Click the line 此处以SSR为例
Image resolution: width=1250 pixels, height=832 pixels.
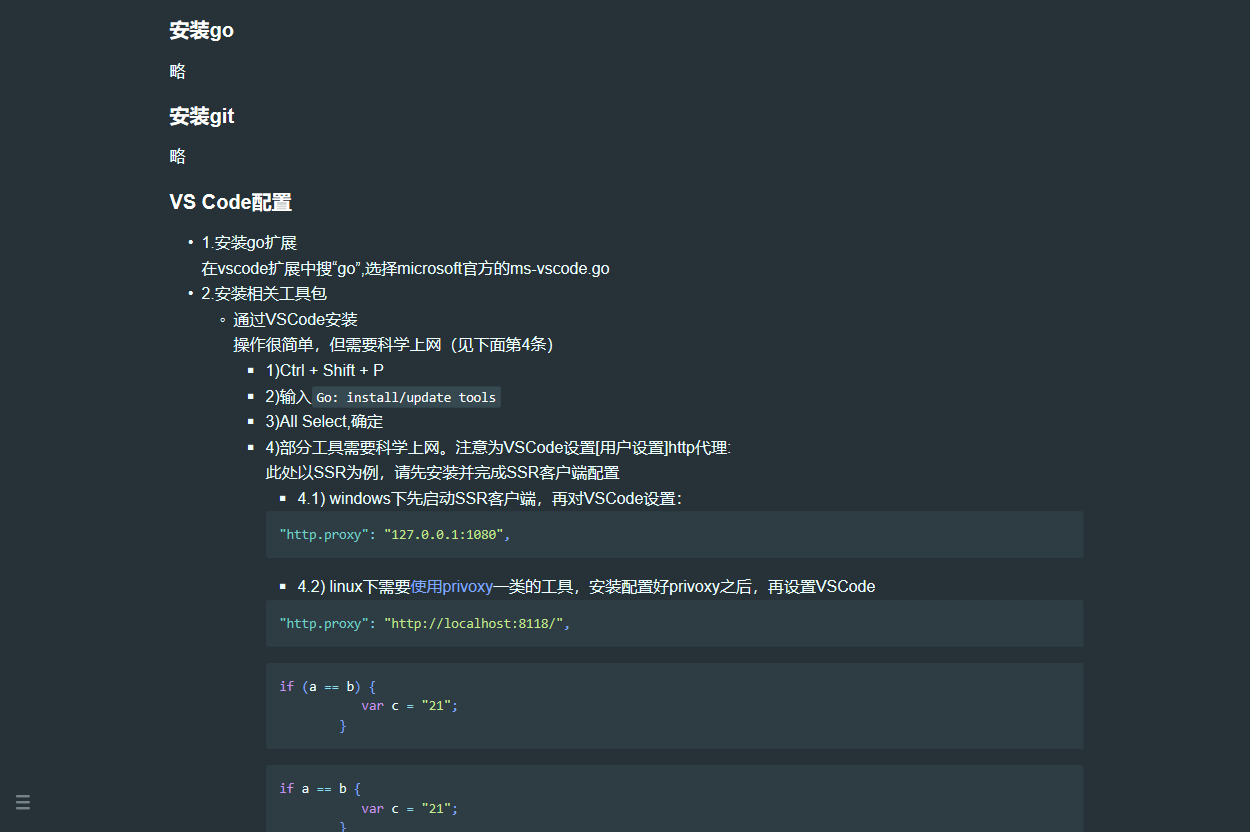click(x=442, y=473)
